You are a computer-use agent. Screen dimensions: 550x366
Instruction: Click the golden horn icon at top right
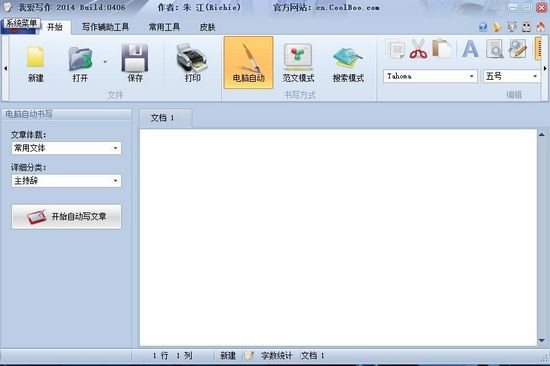coord(497,27)
